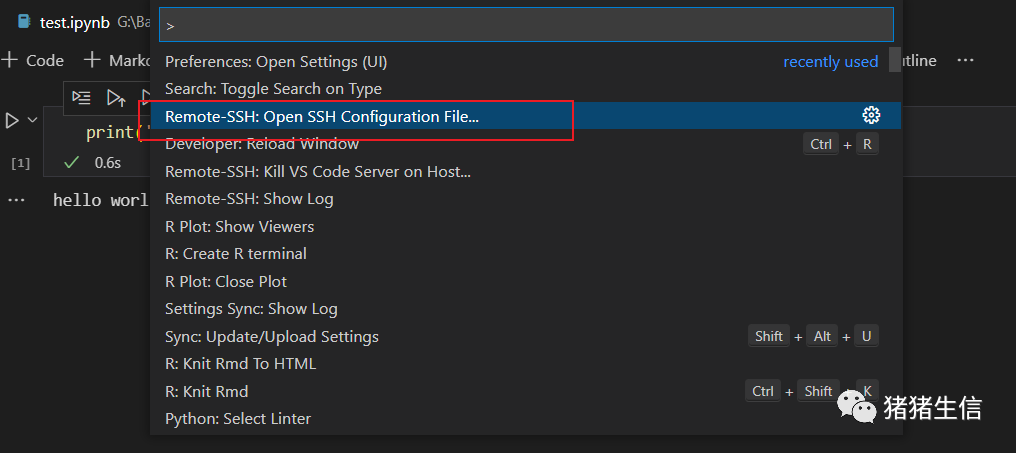Click the 0.6s execution time label
Screen dimensions: 1016x453
108,163
